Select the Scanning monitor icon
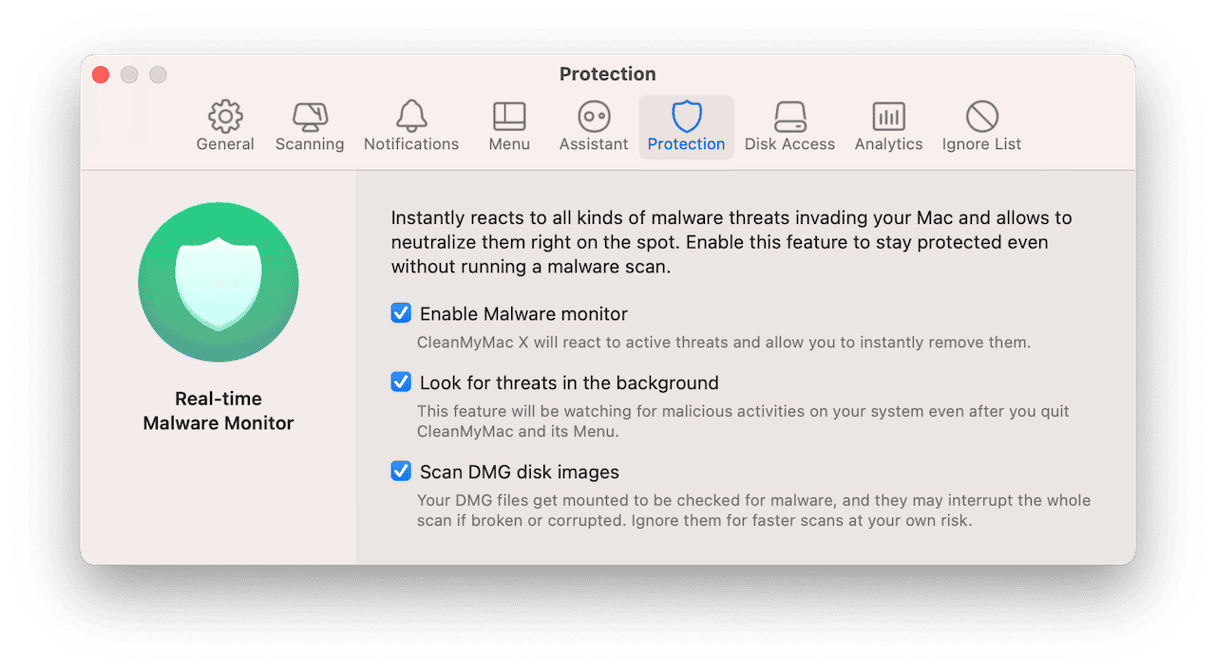 coord(310,116)
